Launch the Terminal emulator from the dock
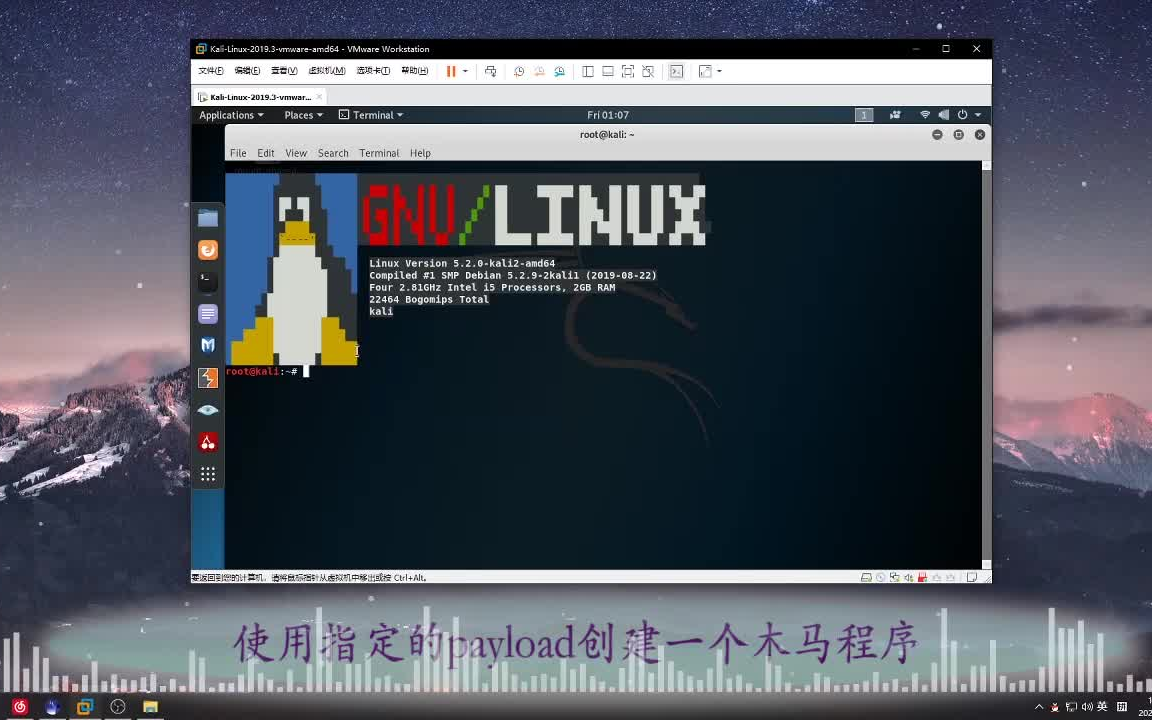1152x720 pixels. coord(208,281)
